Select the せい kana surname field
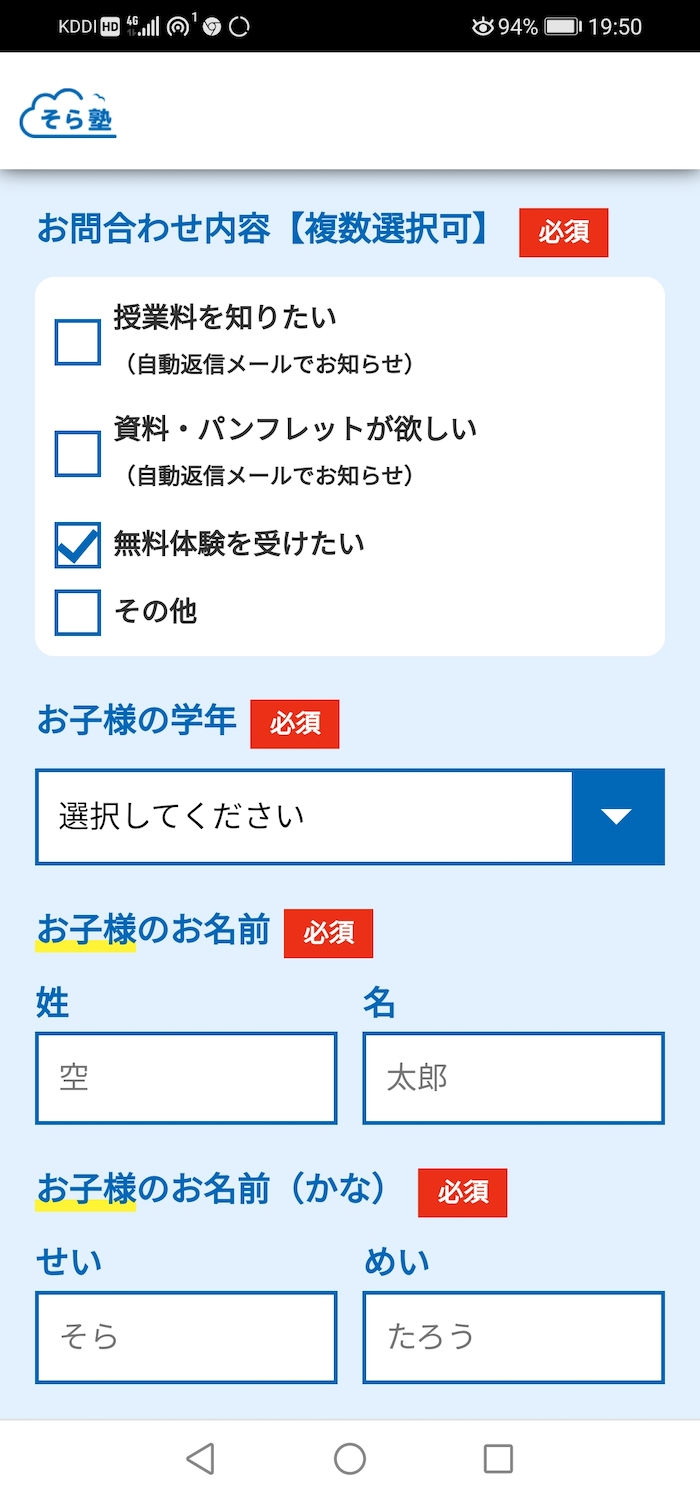Image resolution: width=700 pixels, height=1499 pixels. (186, 1337)
